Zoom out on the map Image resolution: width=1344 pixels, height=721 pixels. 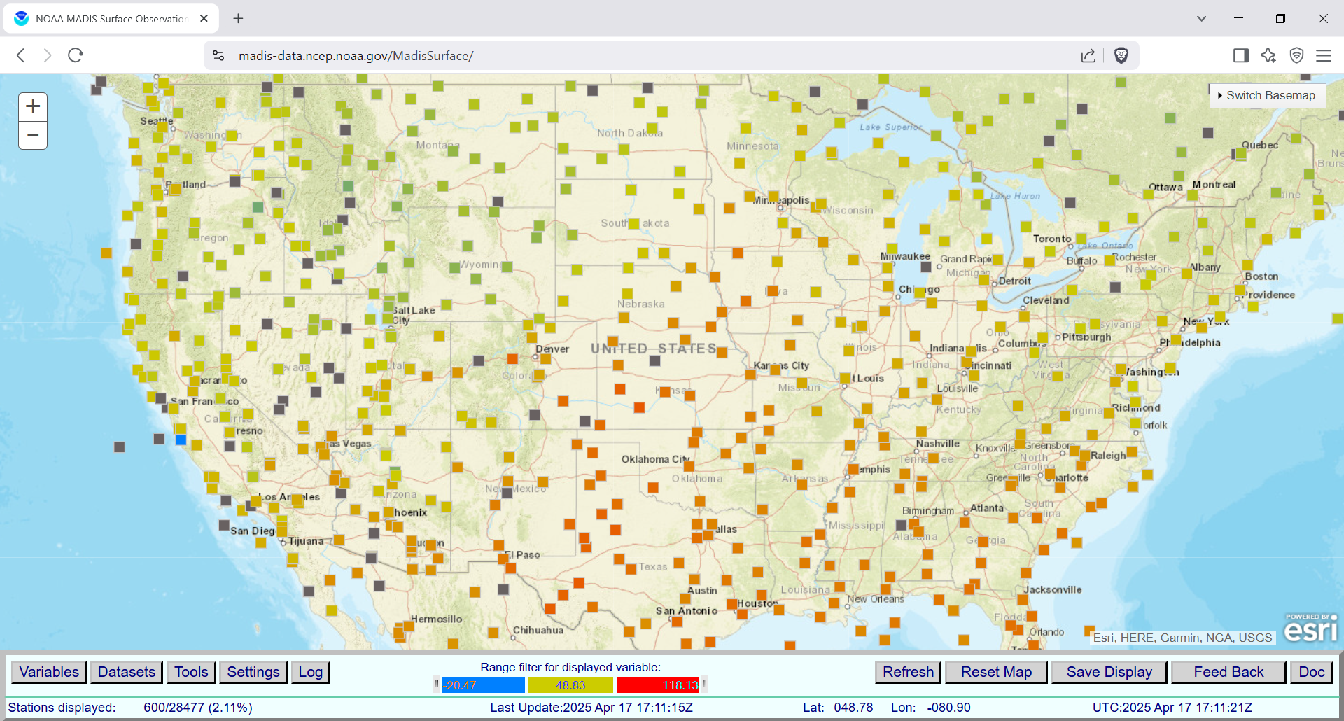point(33,135)
